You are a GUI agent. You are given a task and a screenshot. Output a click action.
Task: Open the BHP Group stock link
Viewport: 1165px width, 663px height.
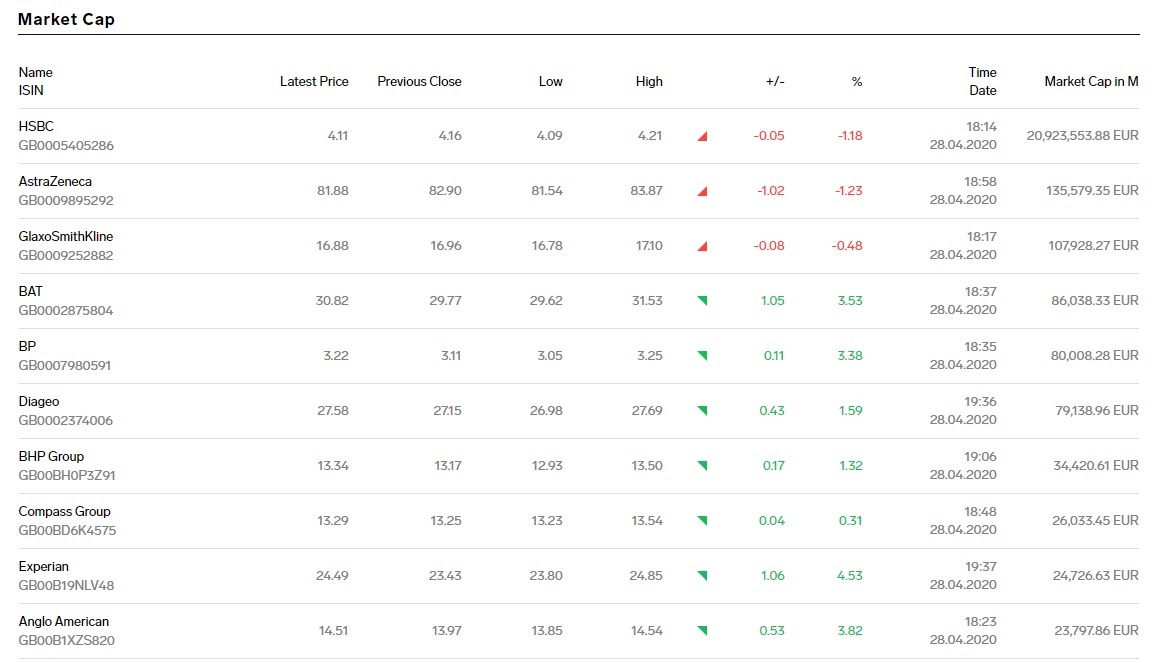tap(51, 456)
